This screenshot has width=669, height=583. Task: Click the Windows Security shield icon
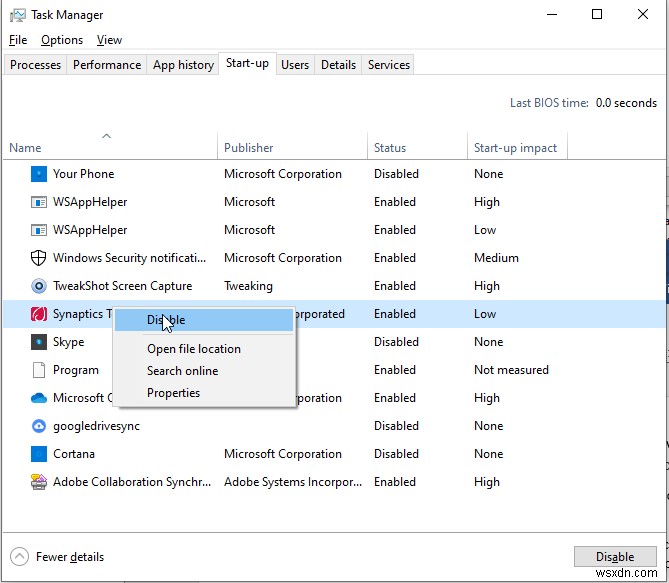pos(38,258)
